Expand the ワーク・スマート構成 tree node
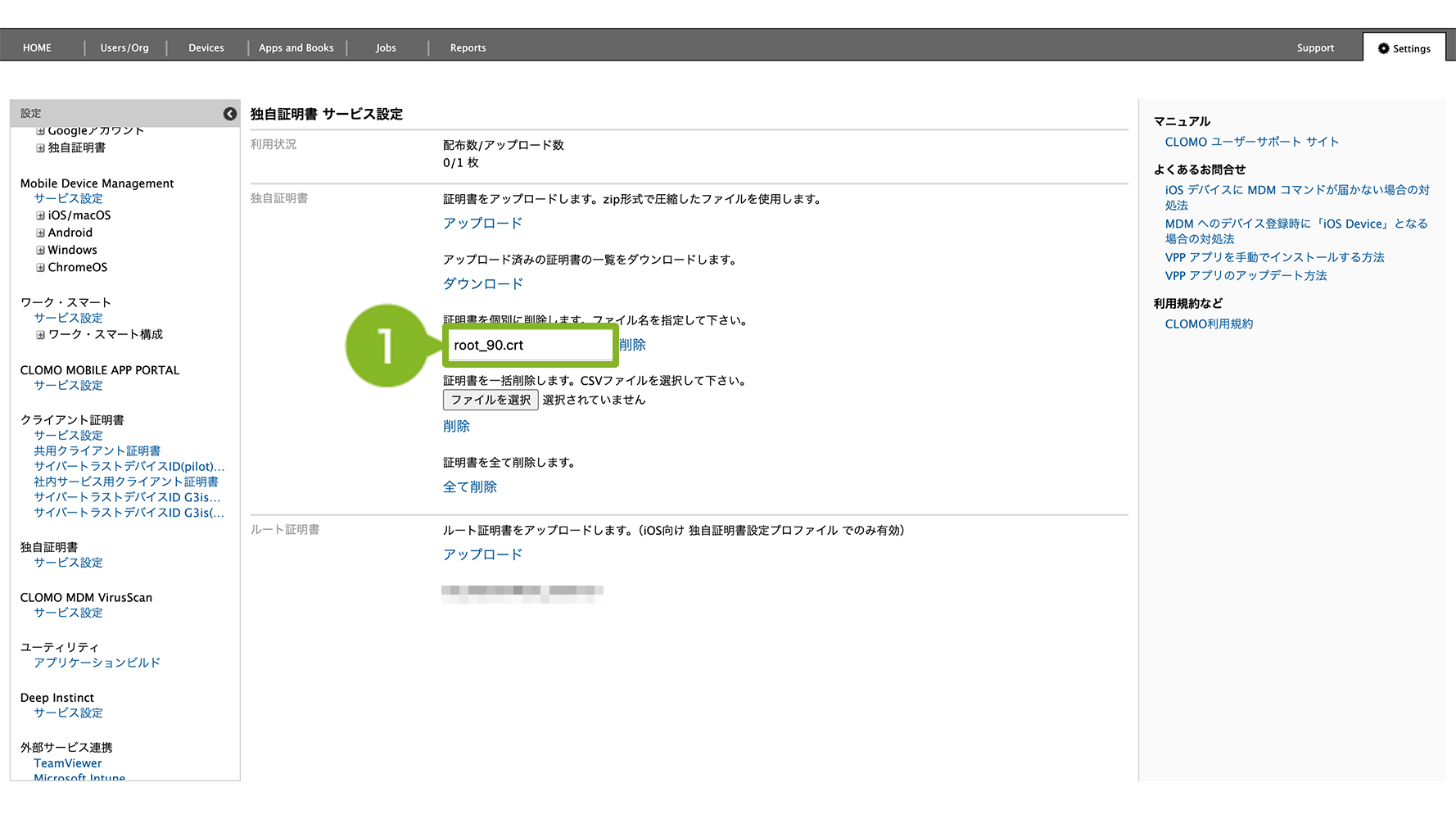The height and width of the screenshot is (819, 1456). point(40,334)
